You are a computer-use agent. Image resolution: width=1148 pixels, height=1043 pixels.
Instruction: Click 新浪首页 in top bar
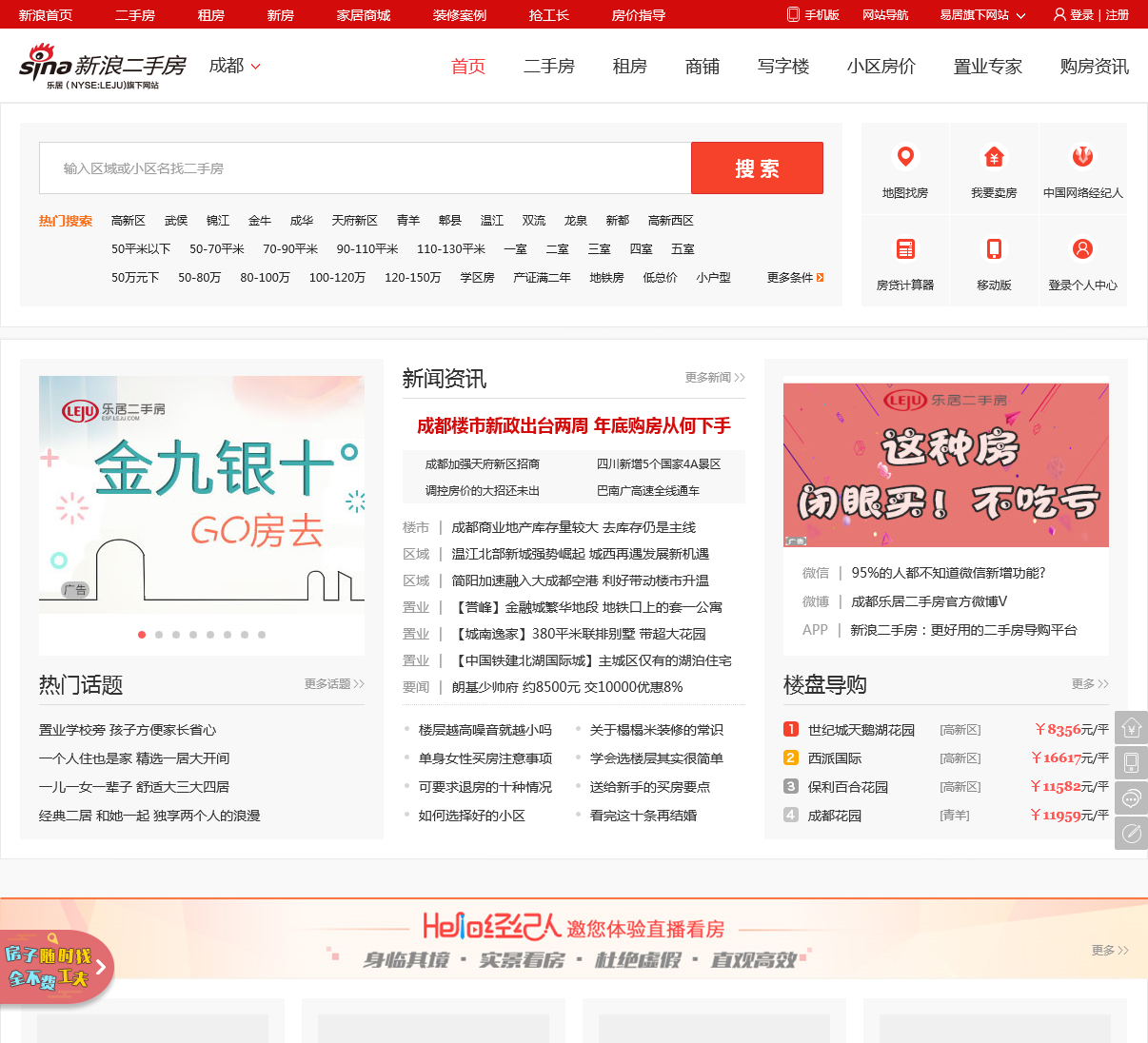coord(46,14)
